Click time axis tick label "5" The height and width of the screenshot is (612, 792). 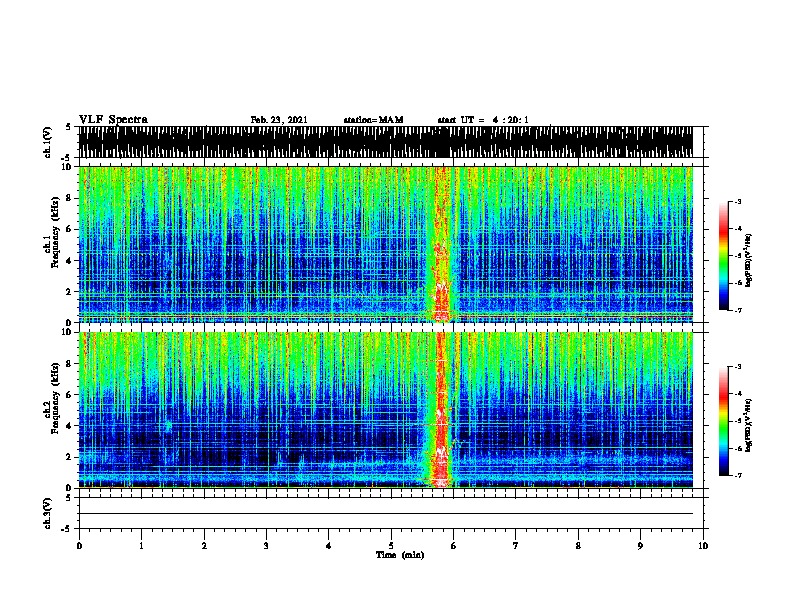[x=391, y=546]
